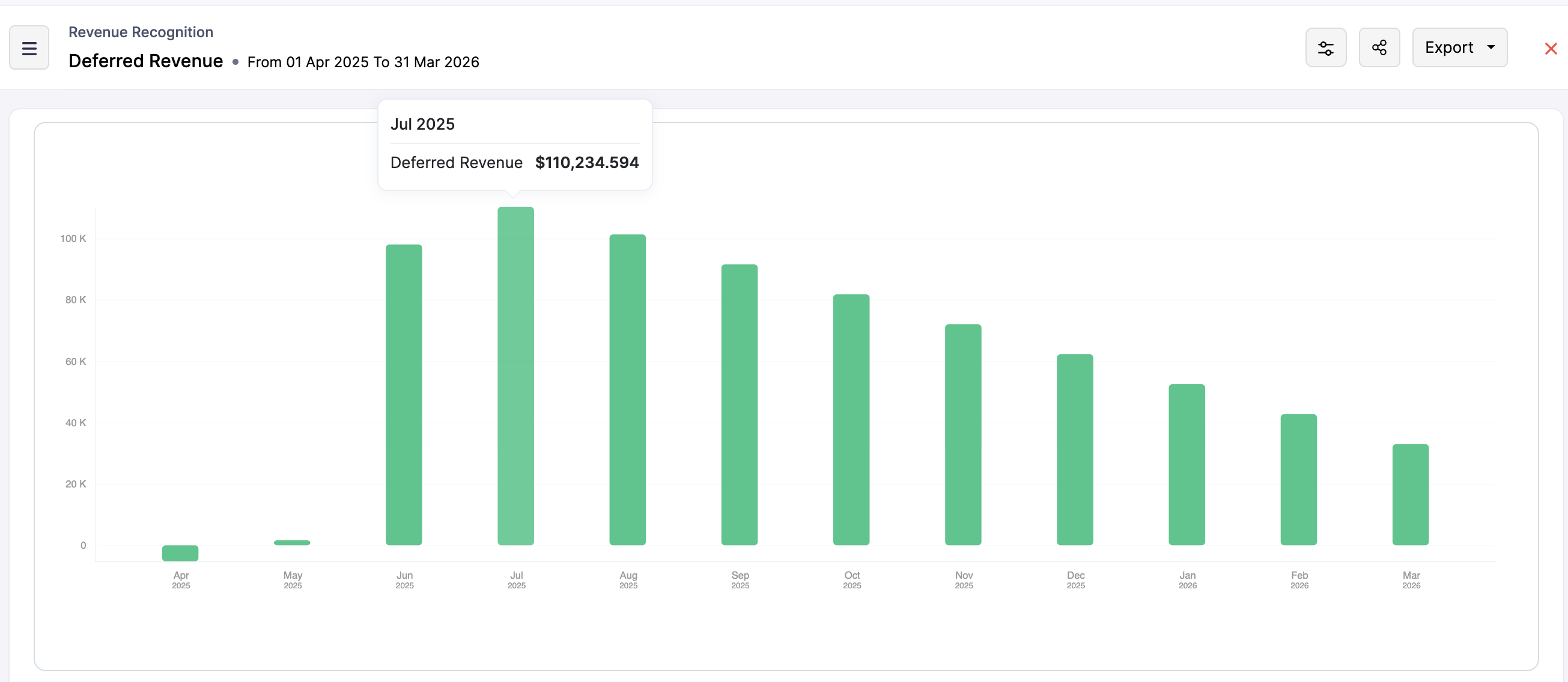Image resolution: width=1568 pixels, height=682 pixels.
Task: Click the Jan 2026 bar
Action: click(x=1187, y=465)
